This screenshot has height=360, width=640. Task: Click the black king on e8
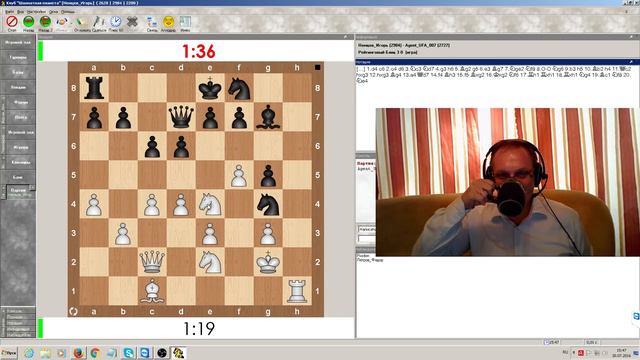pyautogui.click(x=210, y=88)
